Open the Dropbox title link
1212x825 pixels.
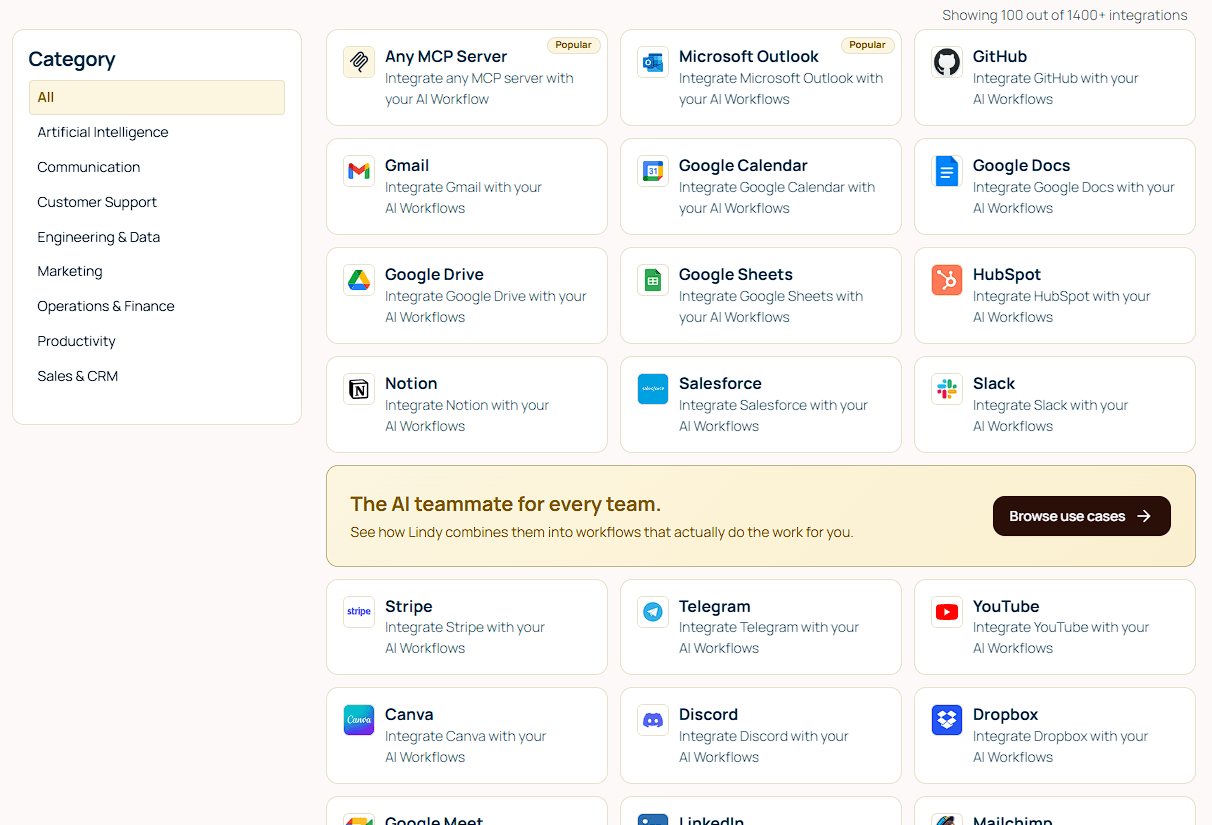[x=1006, y=714]
